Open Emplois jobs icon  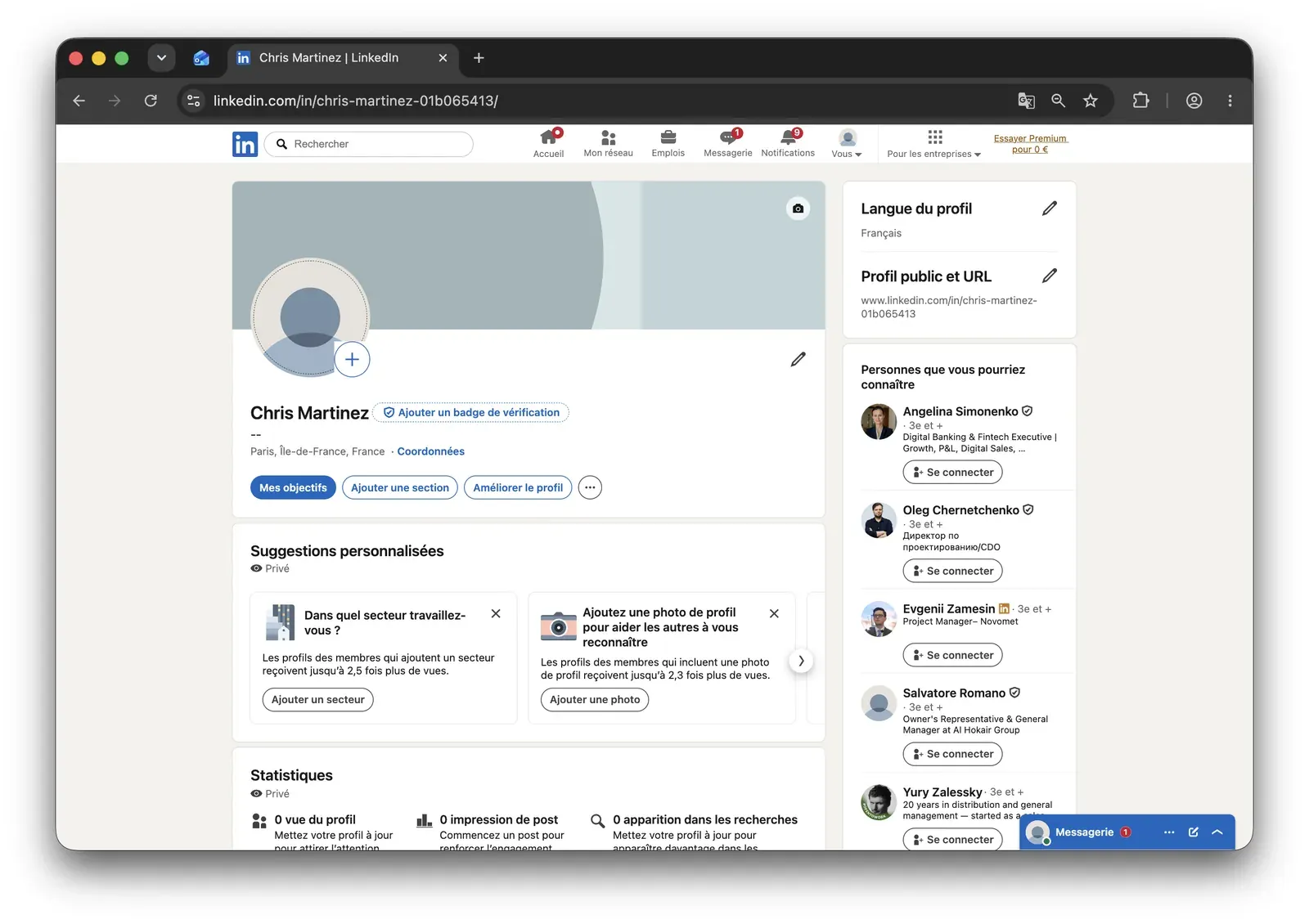(x=668, y=143)
